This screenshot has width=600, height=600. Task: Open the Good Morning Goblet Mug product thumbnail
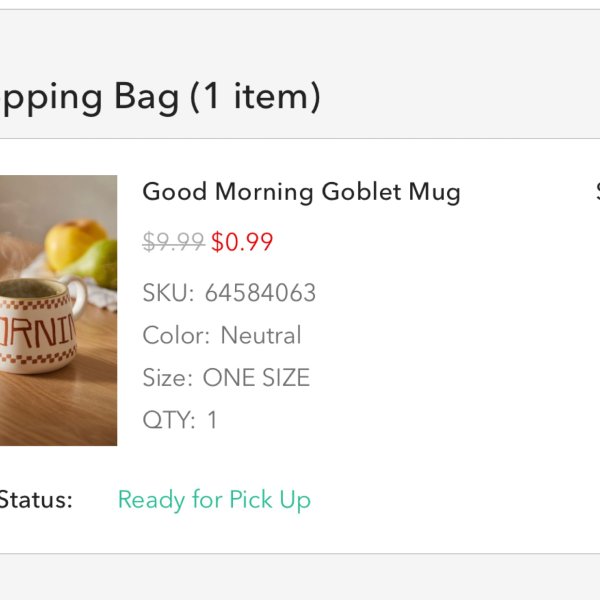(x=58, y=310)
